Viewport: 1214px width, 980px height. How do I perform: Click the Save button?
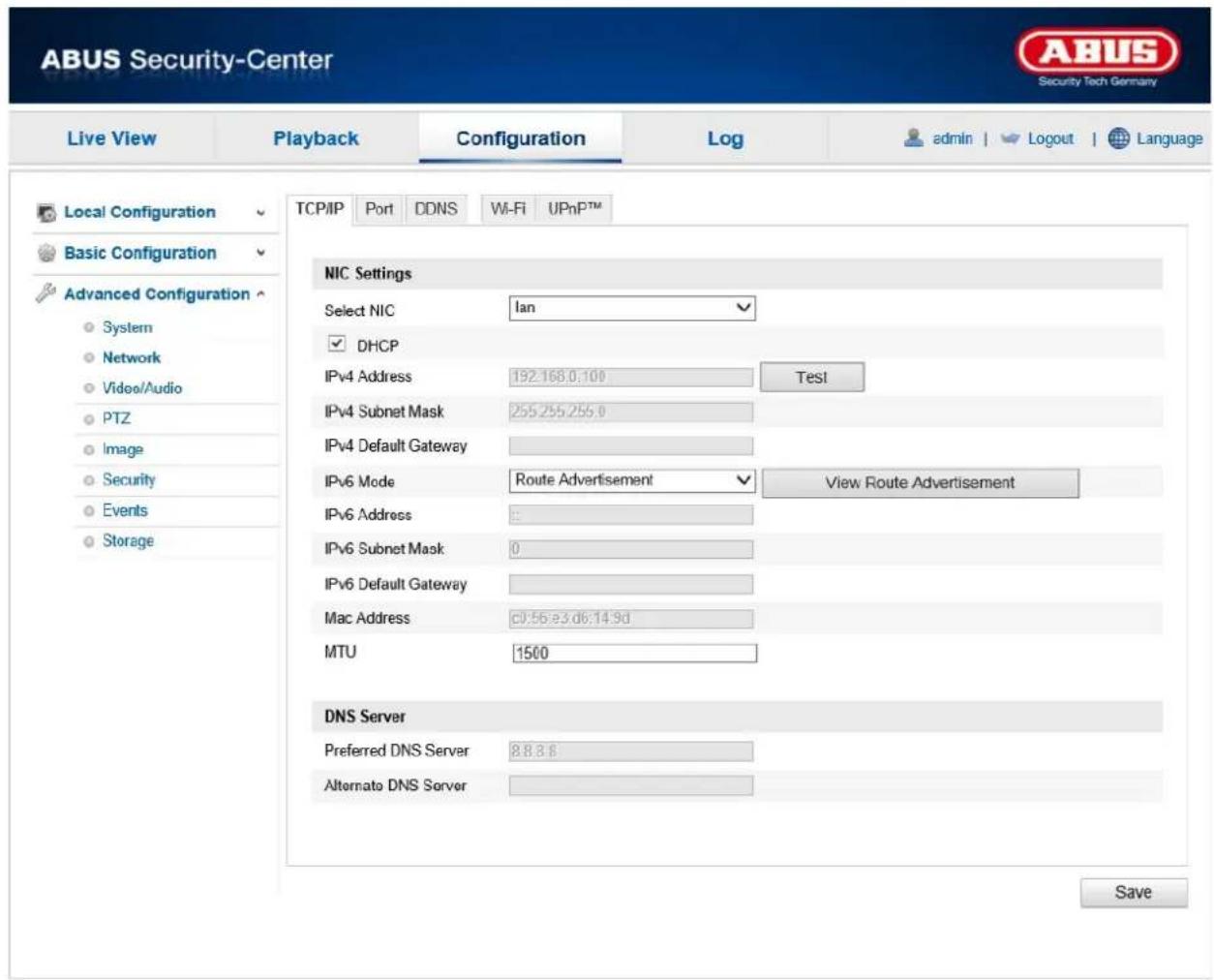pos(1133,892)
